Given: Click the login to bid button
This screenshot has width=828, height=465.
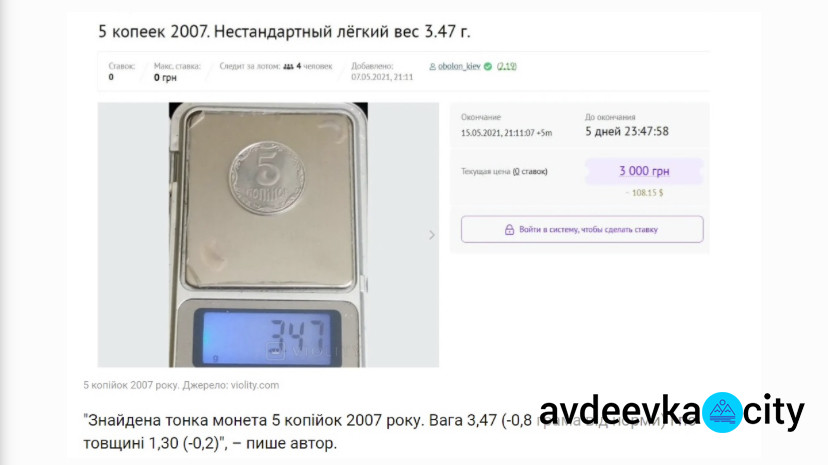Looking at the screenshot, I should pyautogui.click(x=582, y=229).
